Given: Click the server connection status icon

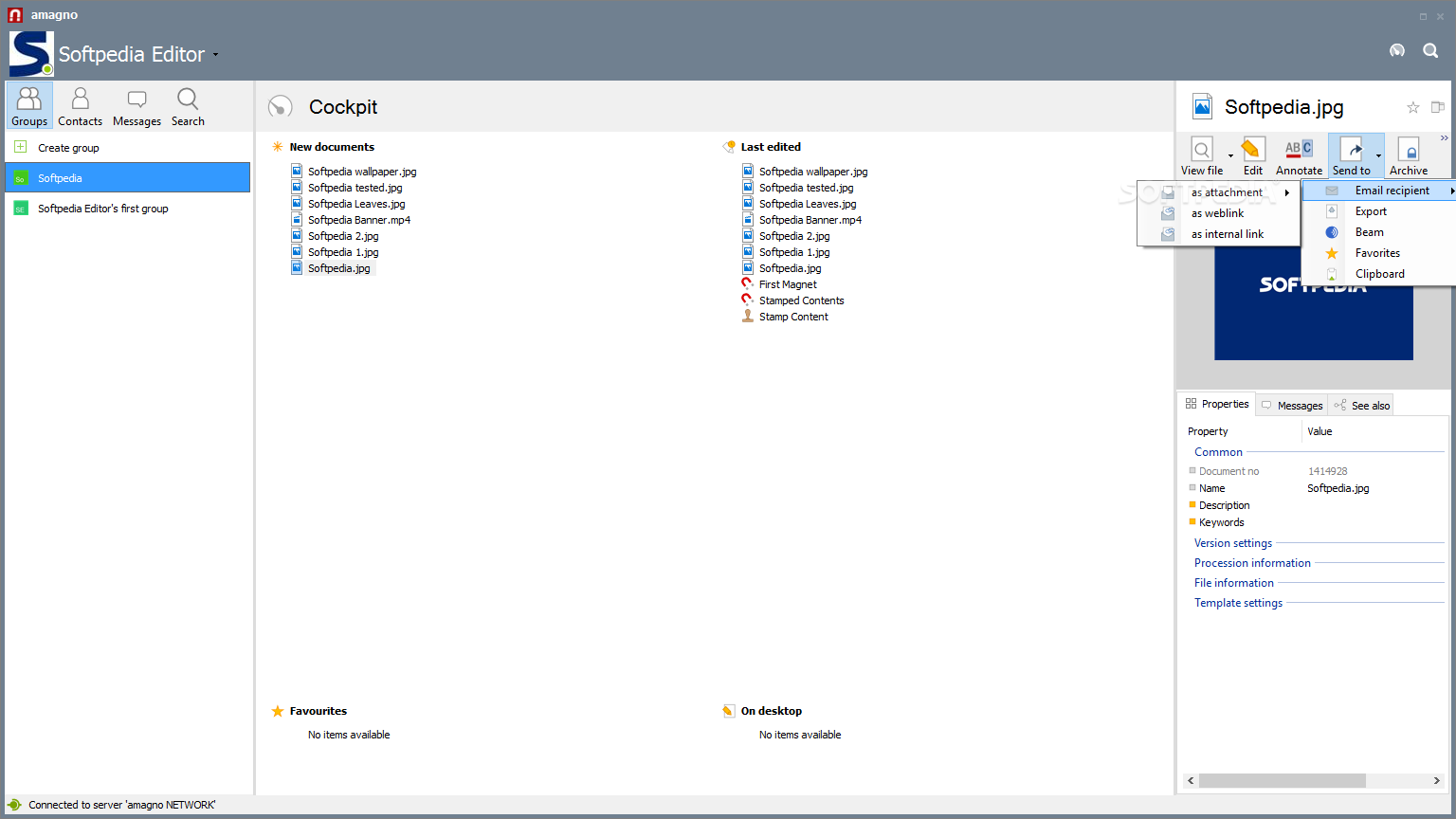Looking at the screenshot, I should pos(14,805).
